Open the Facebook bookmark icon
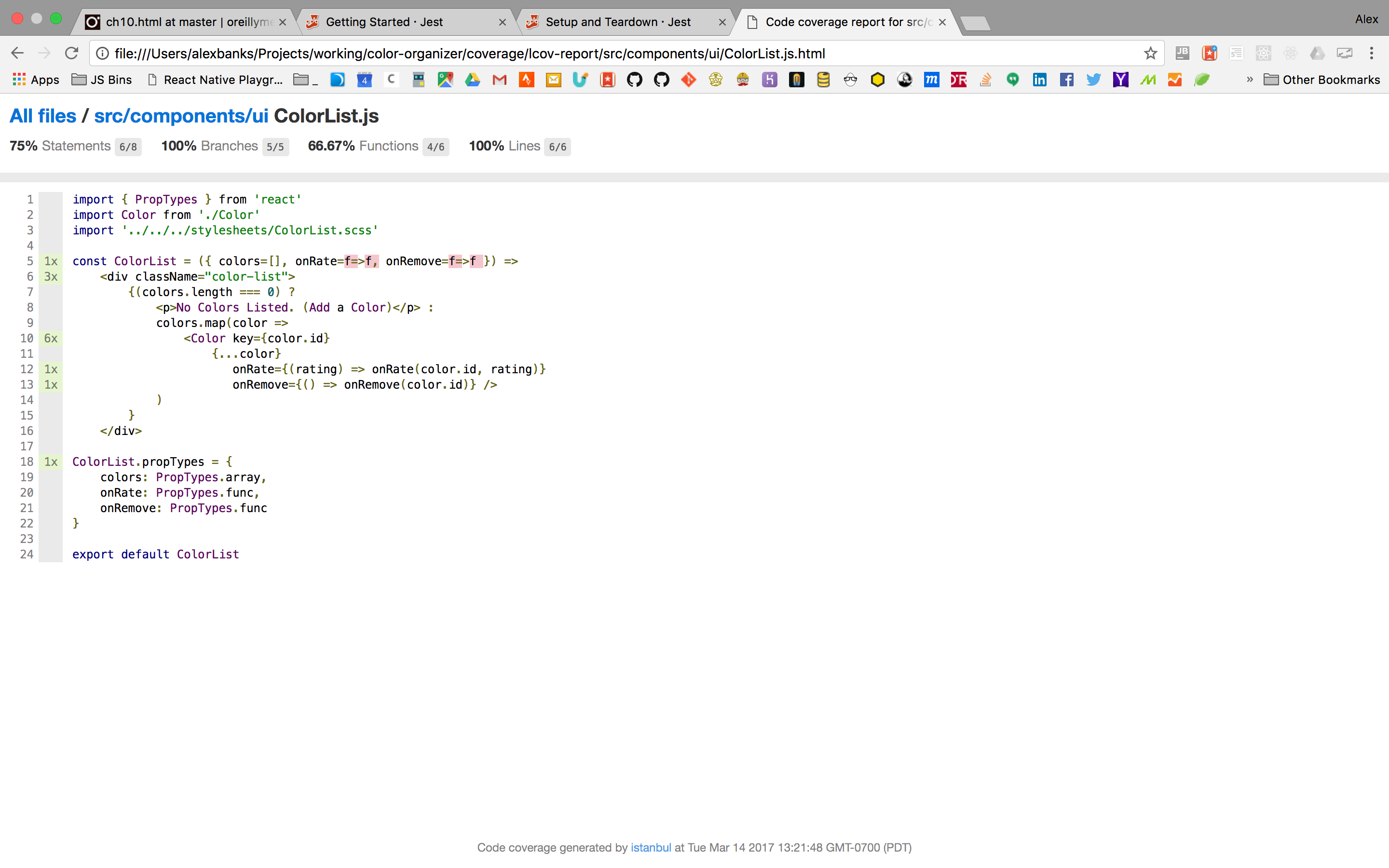This screenshot has height=868, width=1389. coord(1066,80)
